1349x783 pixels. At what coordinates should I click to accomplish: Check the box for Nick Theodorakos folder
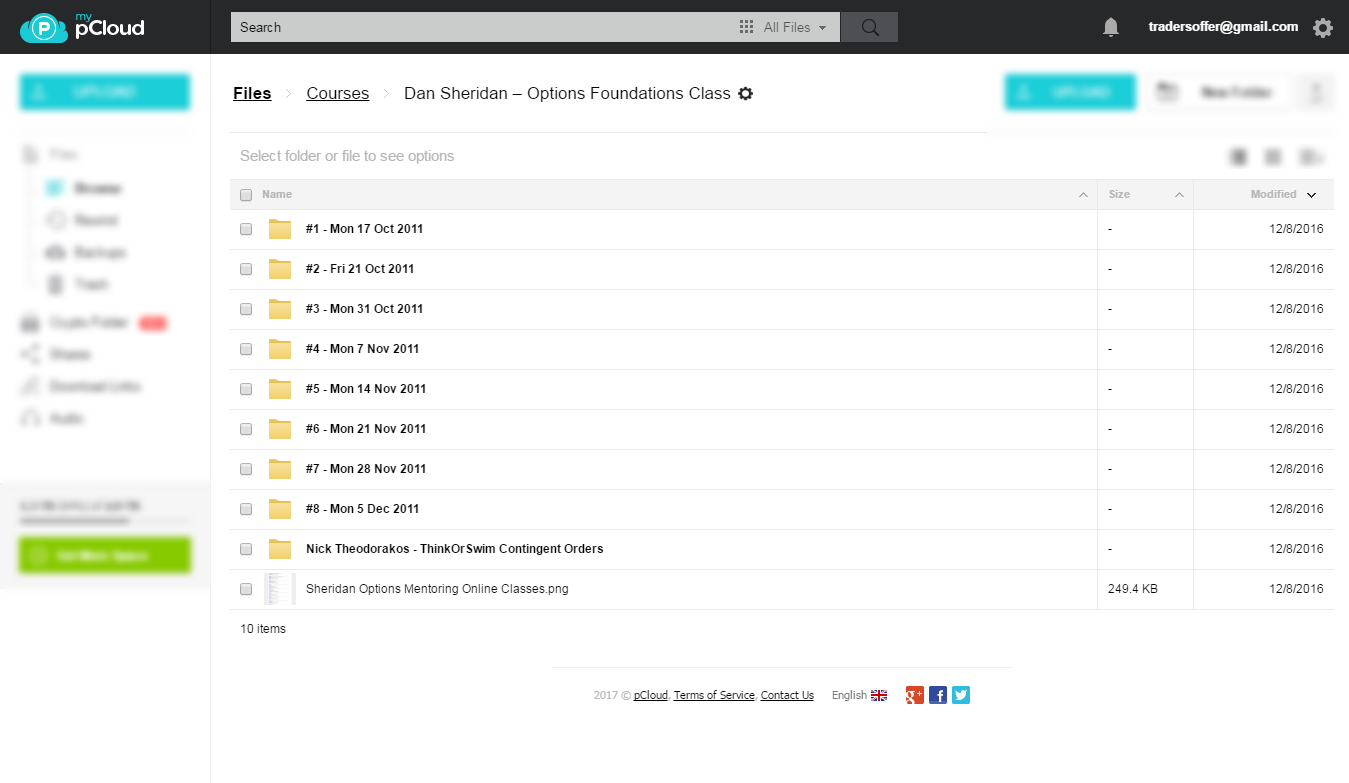(x=246, y=549)
